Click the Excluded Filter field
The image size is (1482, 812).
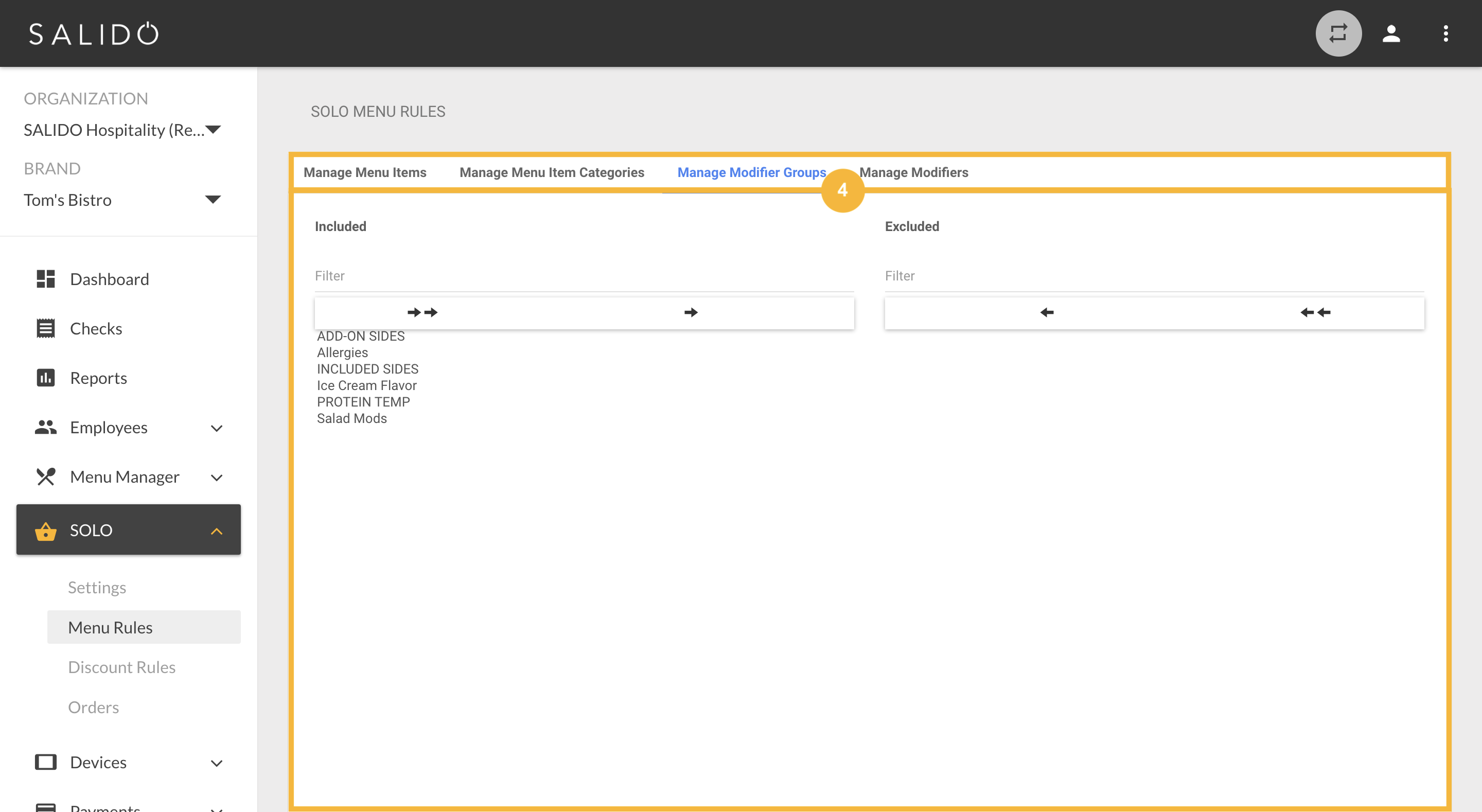pos(1154,276)
